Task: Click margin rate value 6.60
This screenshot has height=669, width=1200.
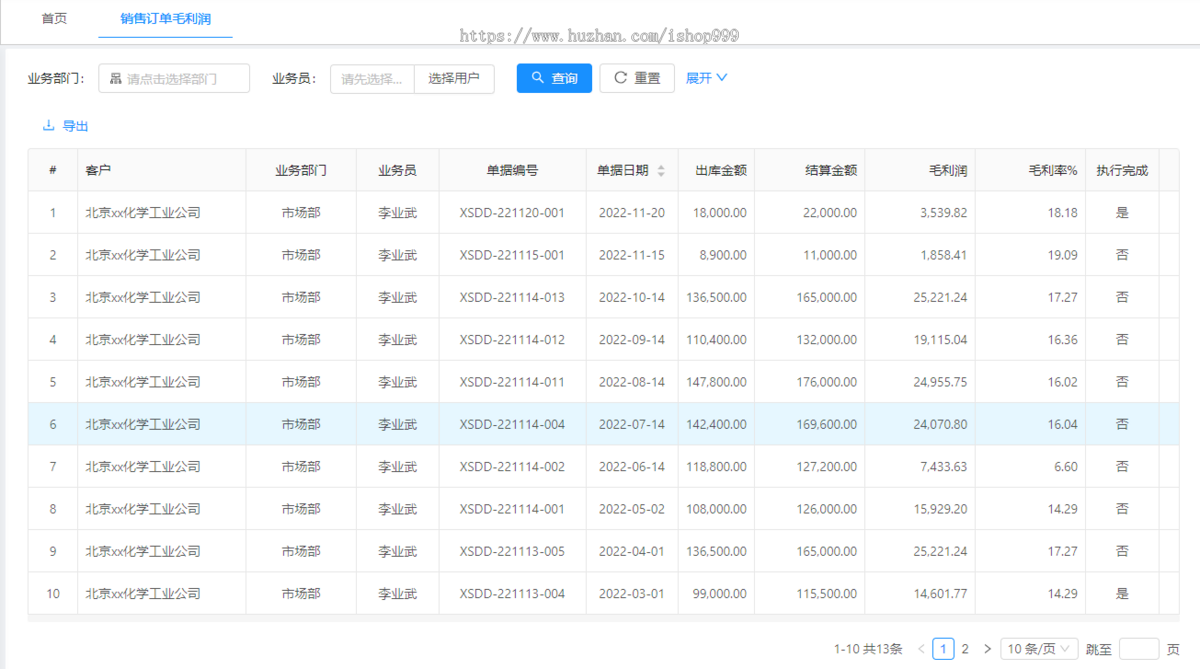Action: pos(1066,467)
